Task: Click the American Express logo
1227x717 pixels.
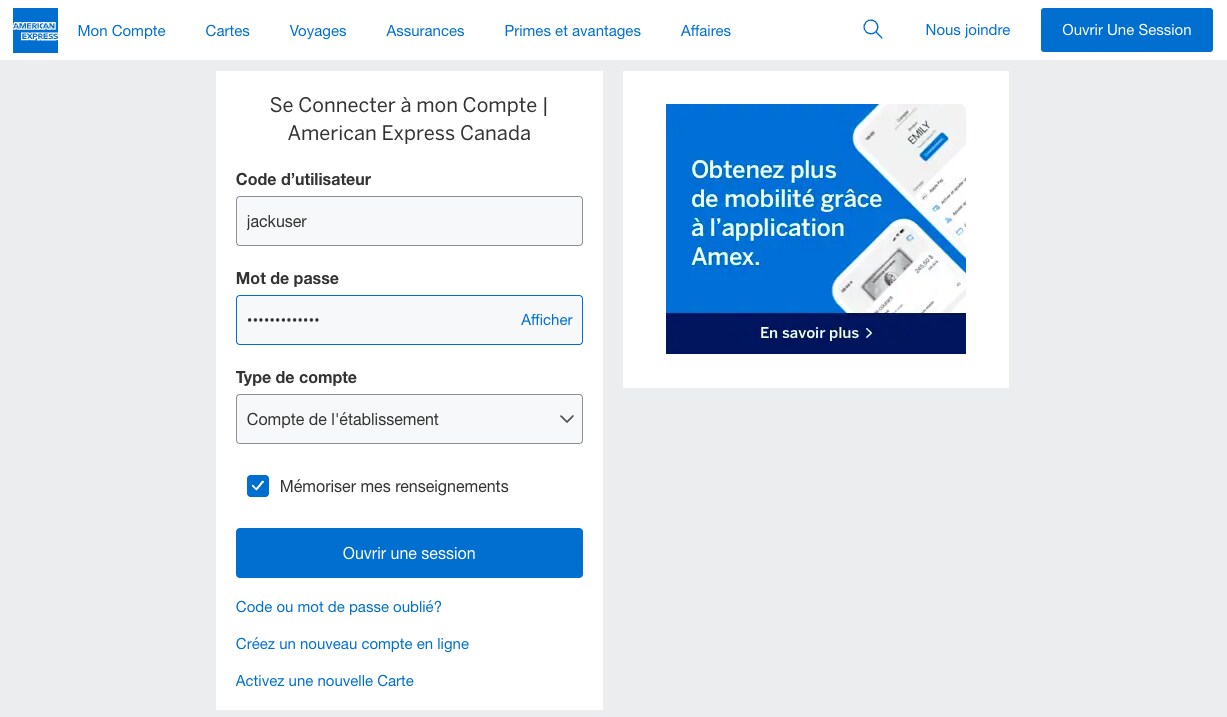Action: pos(35,30)
